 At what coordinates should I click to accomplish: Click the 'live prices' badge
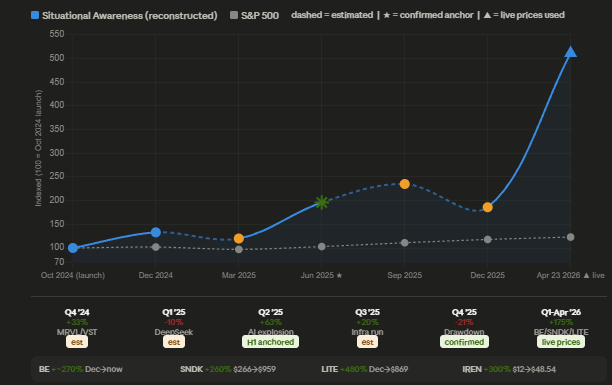pos(561,342)
